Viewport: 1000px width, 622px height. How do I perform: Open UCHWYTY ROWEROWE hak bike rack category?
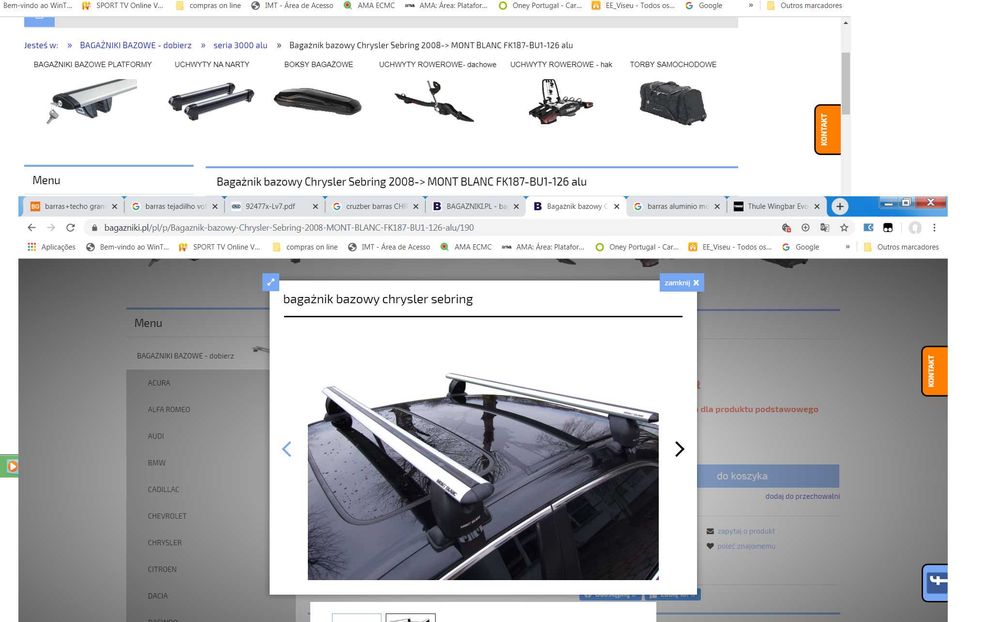[x=561, y=101]
